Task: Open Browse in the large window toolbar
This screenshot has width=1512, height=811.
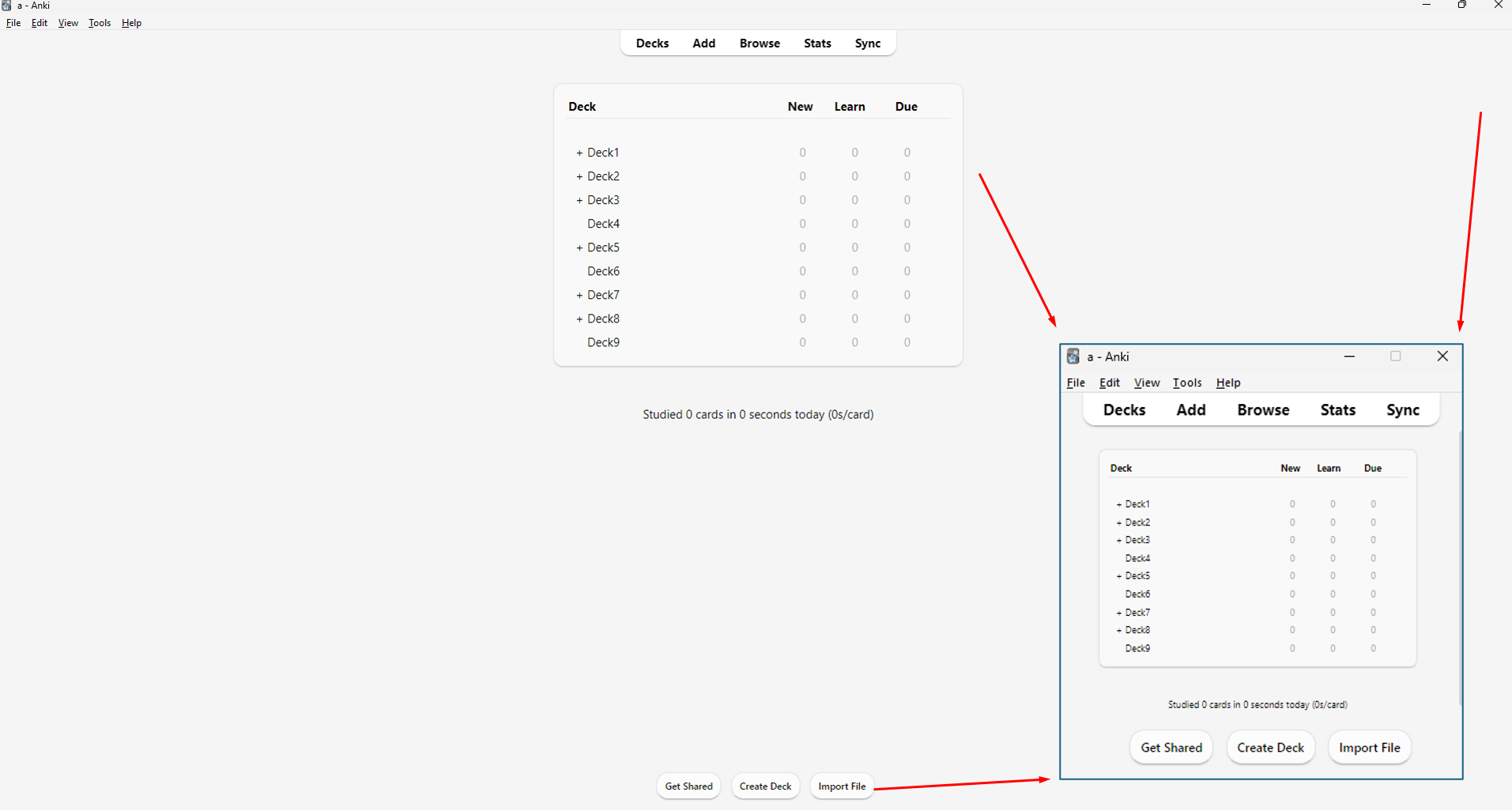Action: coord(760,43)
